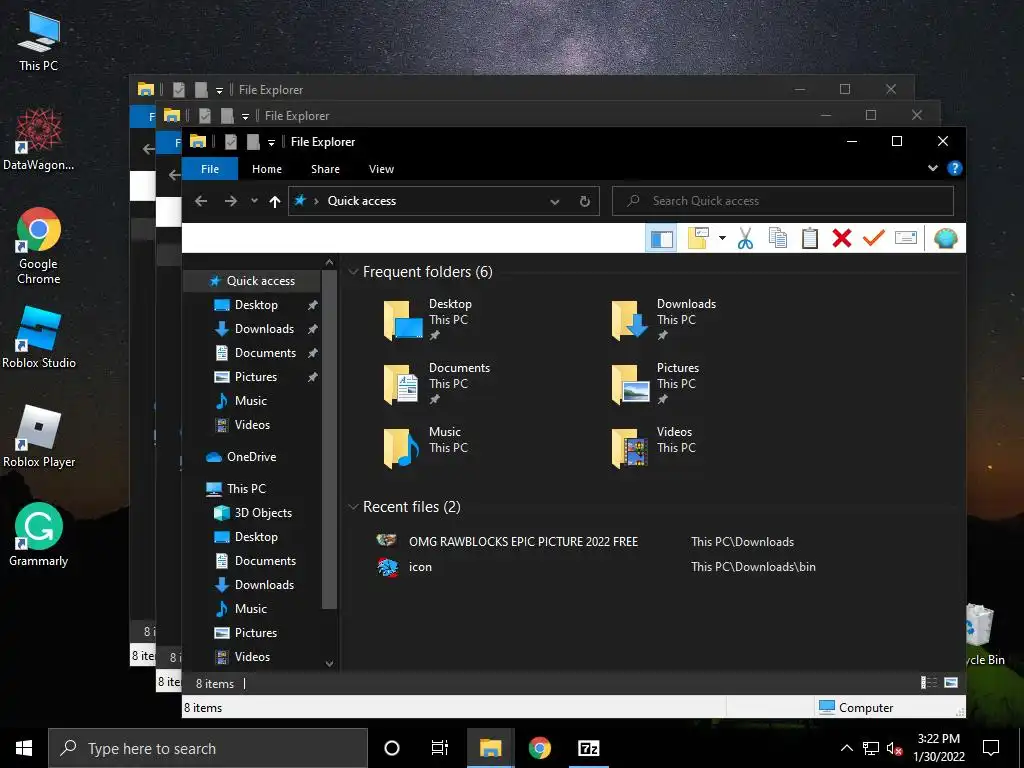Select the recent file named icon

coord(420,568)
